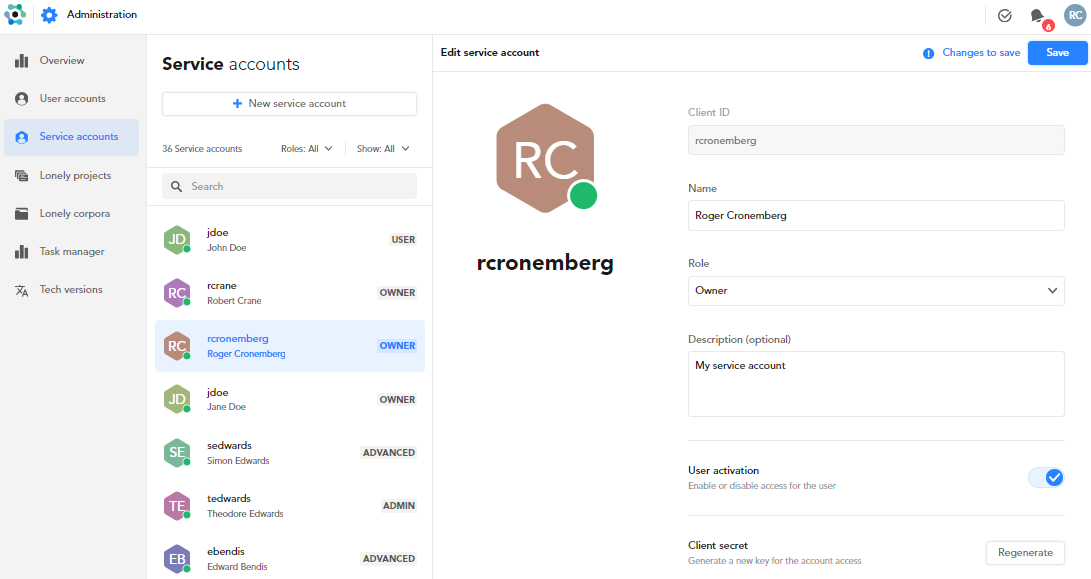
Task: Open the Role dropdown set to Owner
Action: tap(875, 291)
